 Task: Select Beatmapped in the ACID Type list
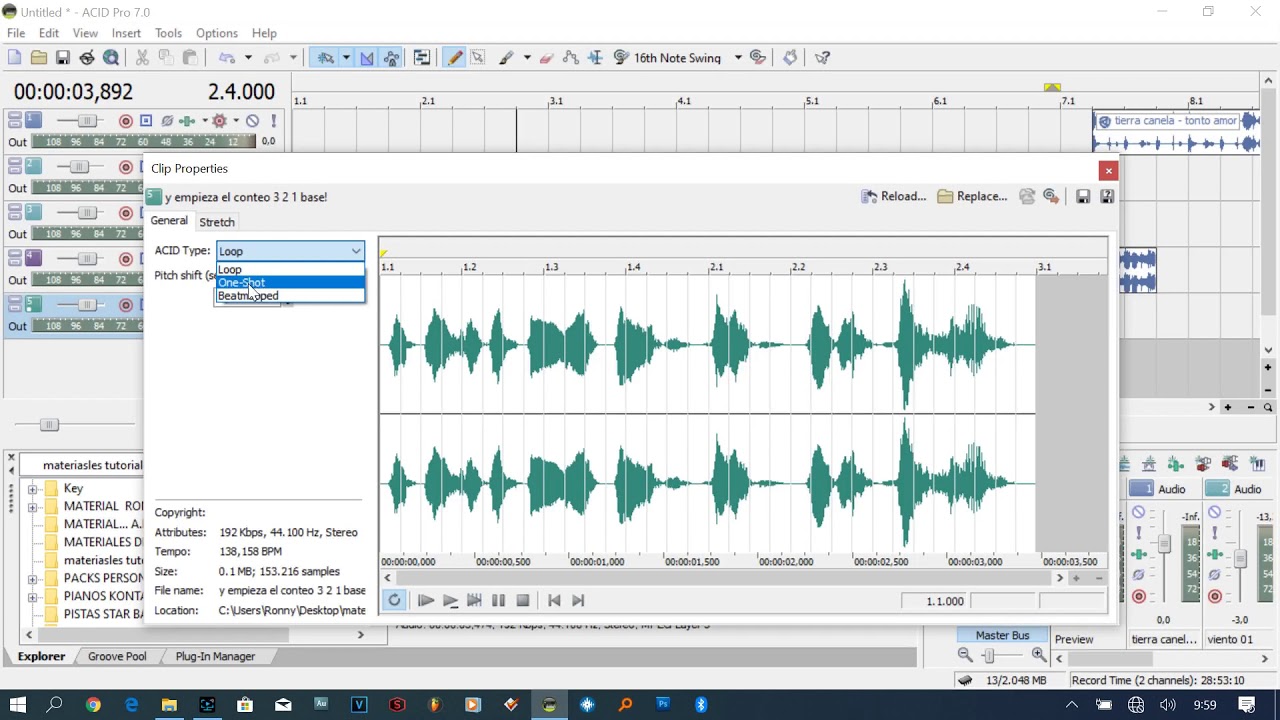coord(290,296)
